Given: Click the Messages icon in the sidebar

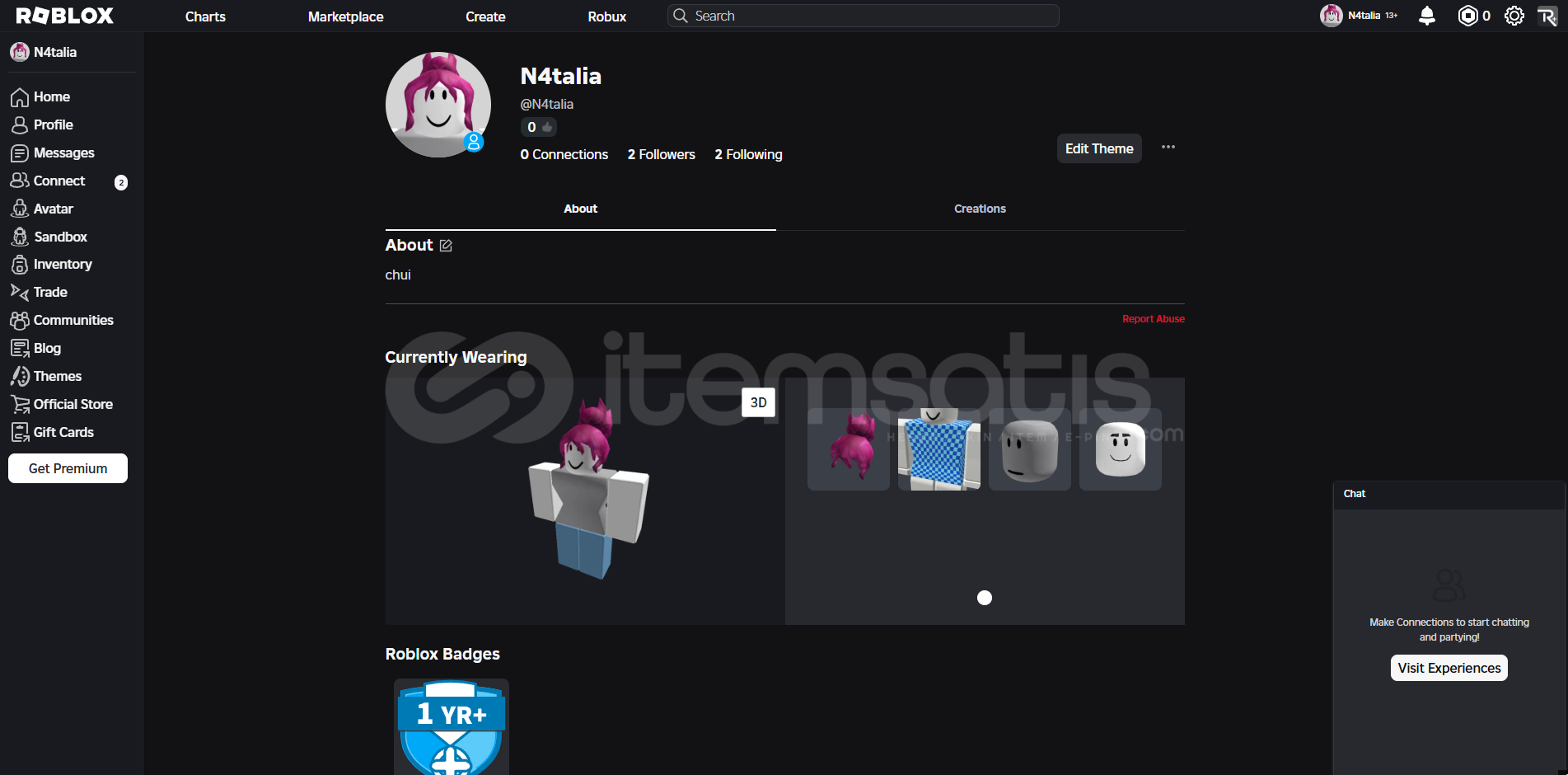Looking at the screenshot, I should point(20,153).
